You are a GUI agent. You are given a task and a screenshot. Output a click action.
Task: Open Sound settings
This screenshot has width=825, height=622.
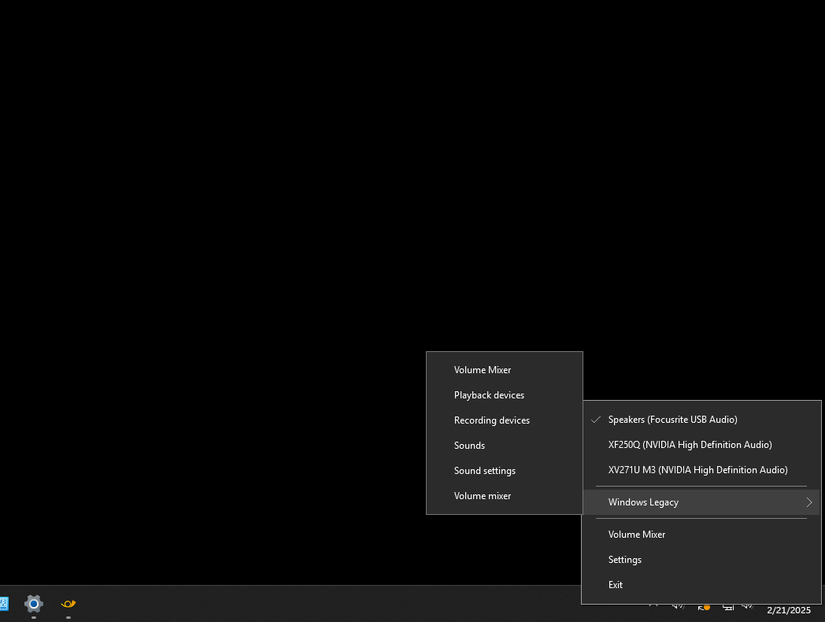[x=485, y=470]
